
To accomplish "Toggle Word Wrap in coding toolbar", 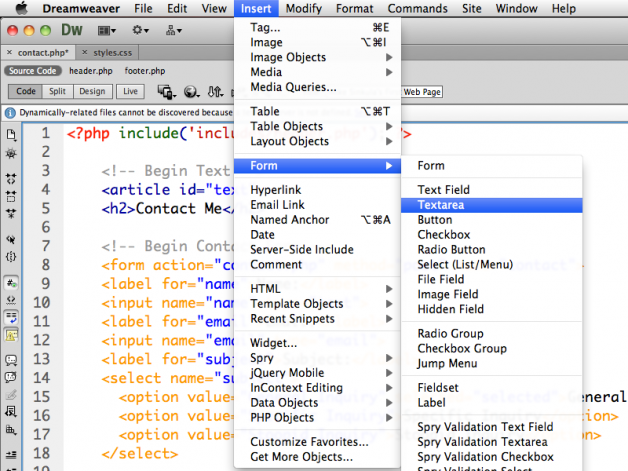I will [11, 318].
